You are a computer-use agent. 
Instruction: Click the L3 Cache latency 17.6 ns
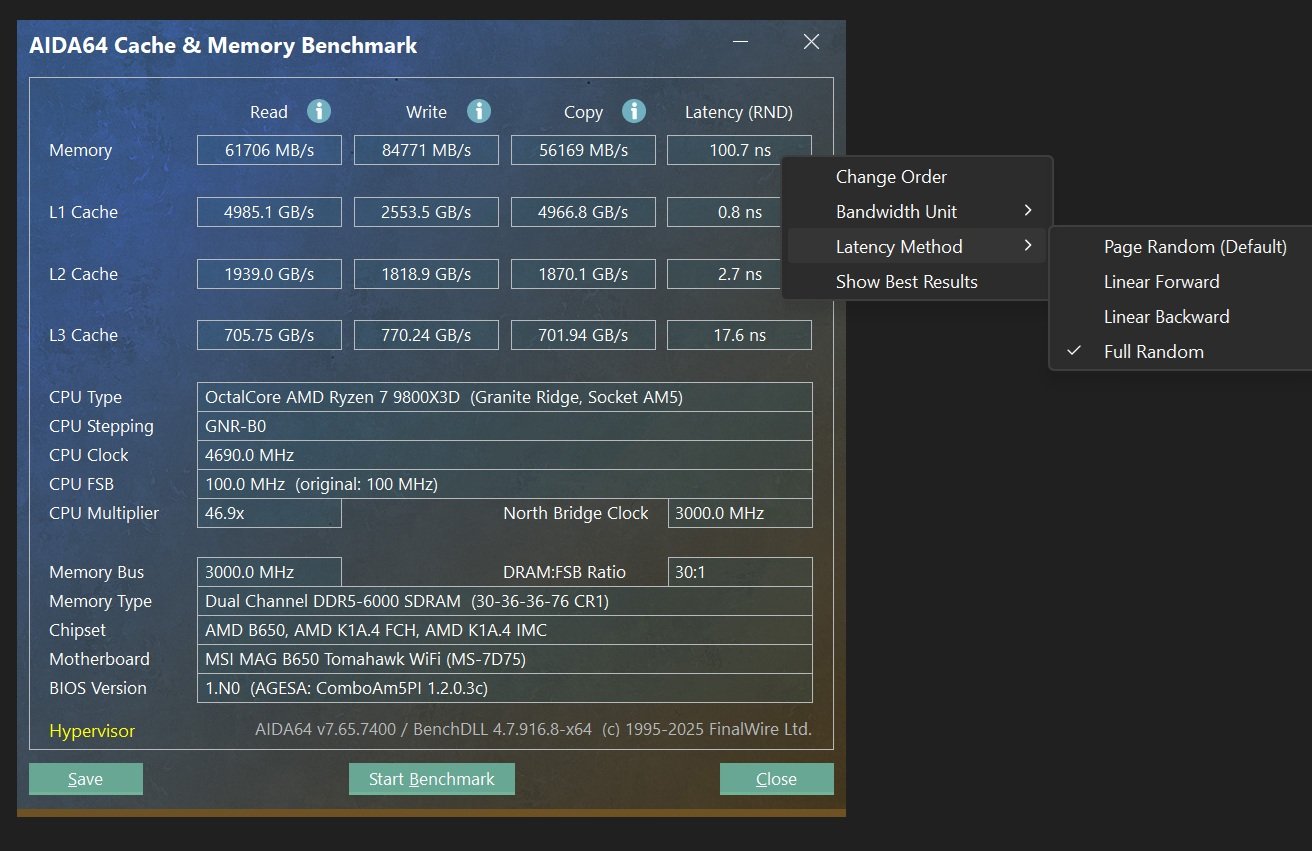[x=739, y=335]
